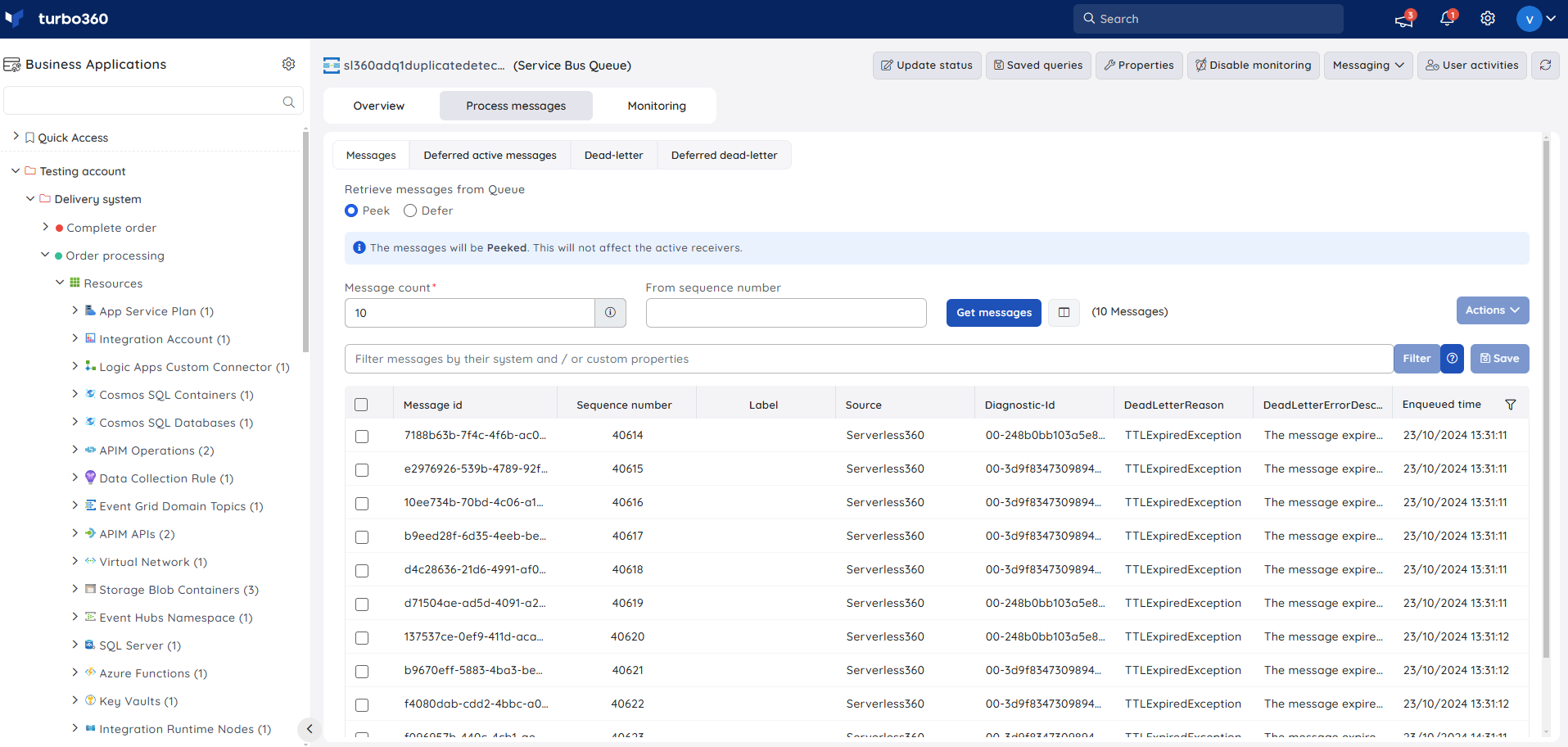Focus the From sequence number field
Image resolution: width=1568 pixels, height=747 pixels.
(x=786, y=313)
